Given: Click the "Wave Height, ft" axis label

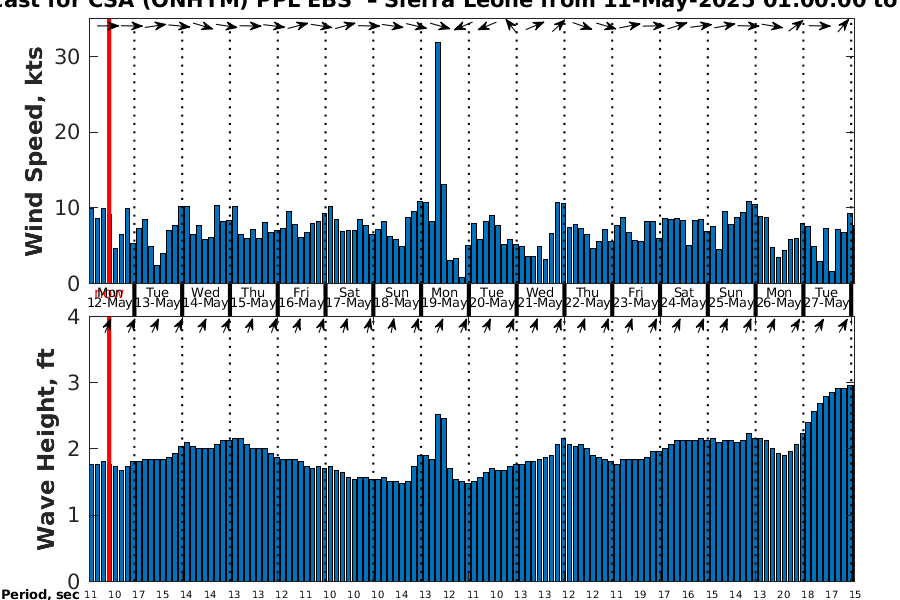Looking at the screenshot, I should [x=46, y=449].
